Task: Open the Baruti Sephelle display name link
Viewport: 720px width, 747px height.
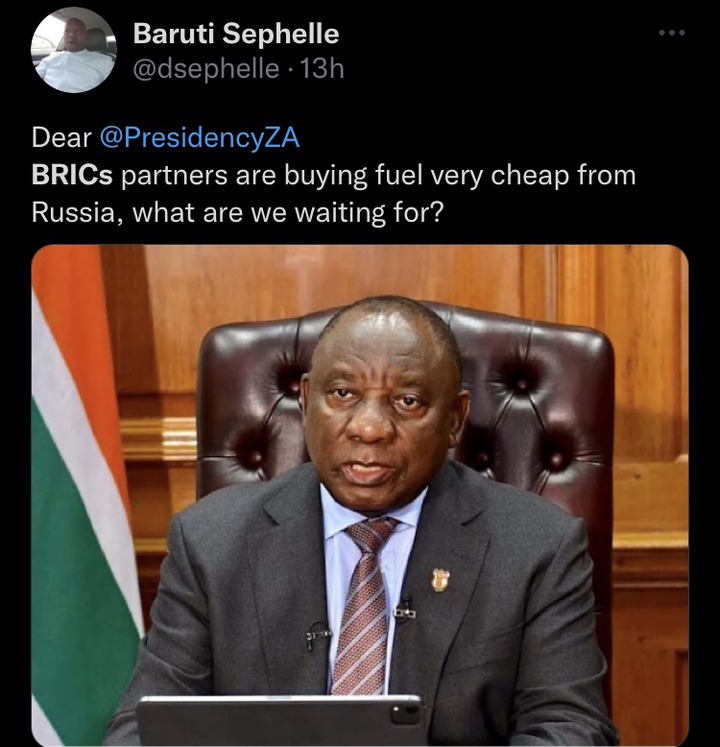Action: point(236,34)
